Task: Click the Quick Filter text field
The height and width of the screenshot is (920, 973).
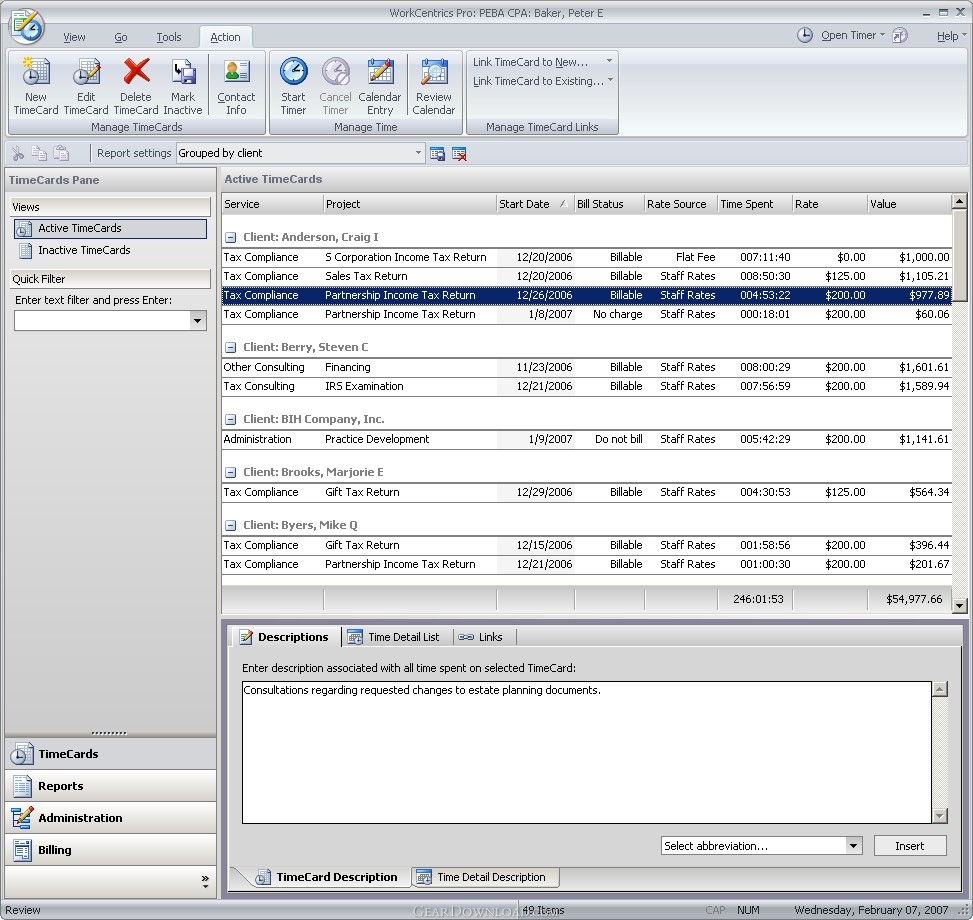Action: [x=103, y=321]
